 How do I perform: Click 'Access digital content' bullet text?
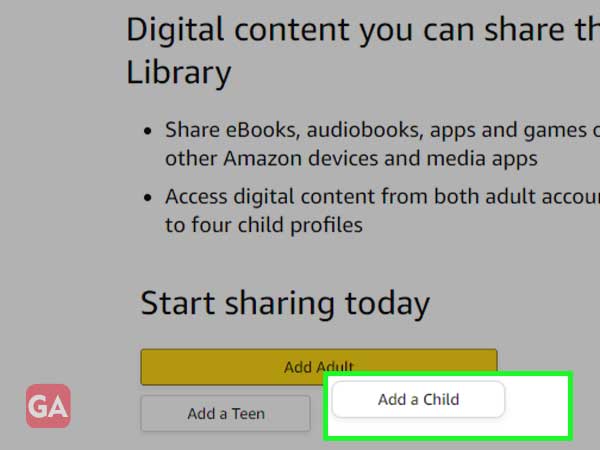(x=269, y=197)
